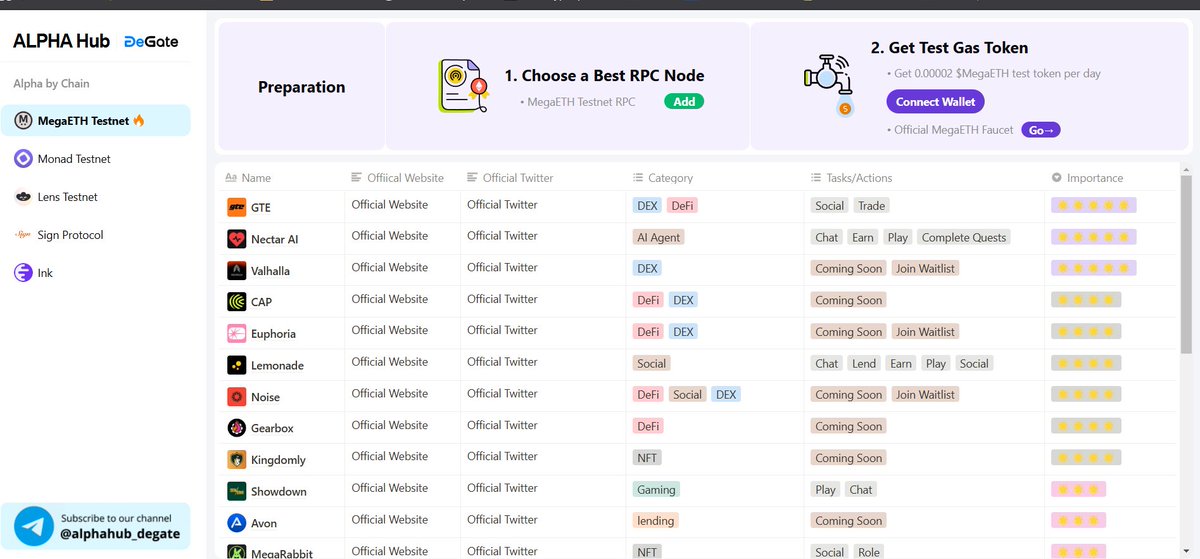
Task: Open the Importance column header menu
Action: [x=1088, y=178]
